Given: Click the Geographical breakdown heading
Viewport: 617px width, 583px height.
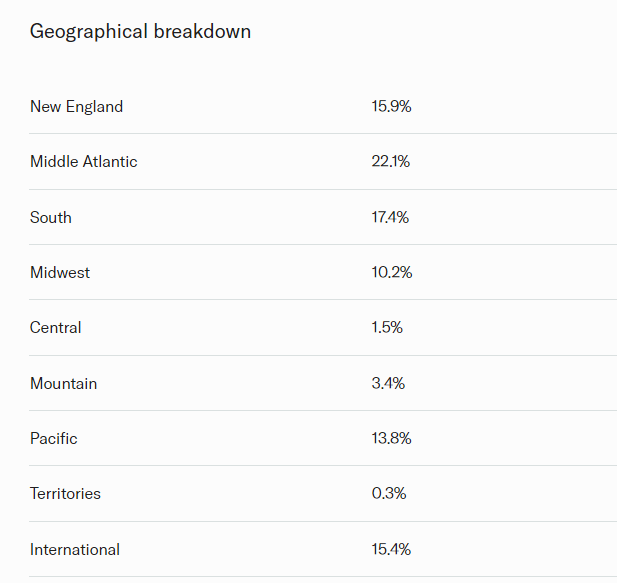Looking at the screenshot, I should pyautogui.click(x=140, y=32).
